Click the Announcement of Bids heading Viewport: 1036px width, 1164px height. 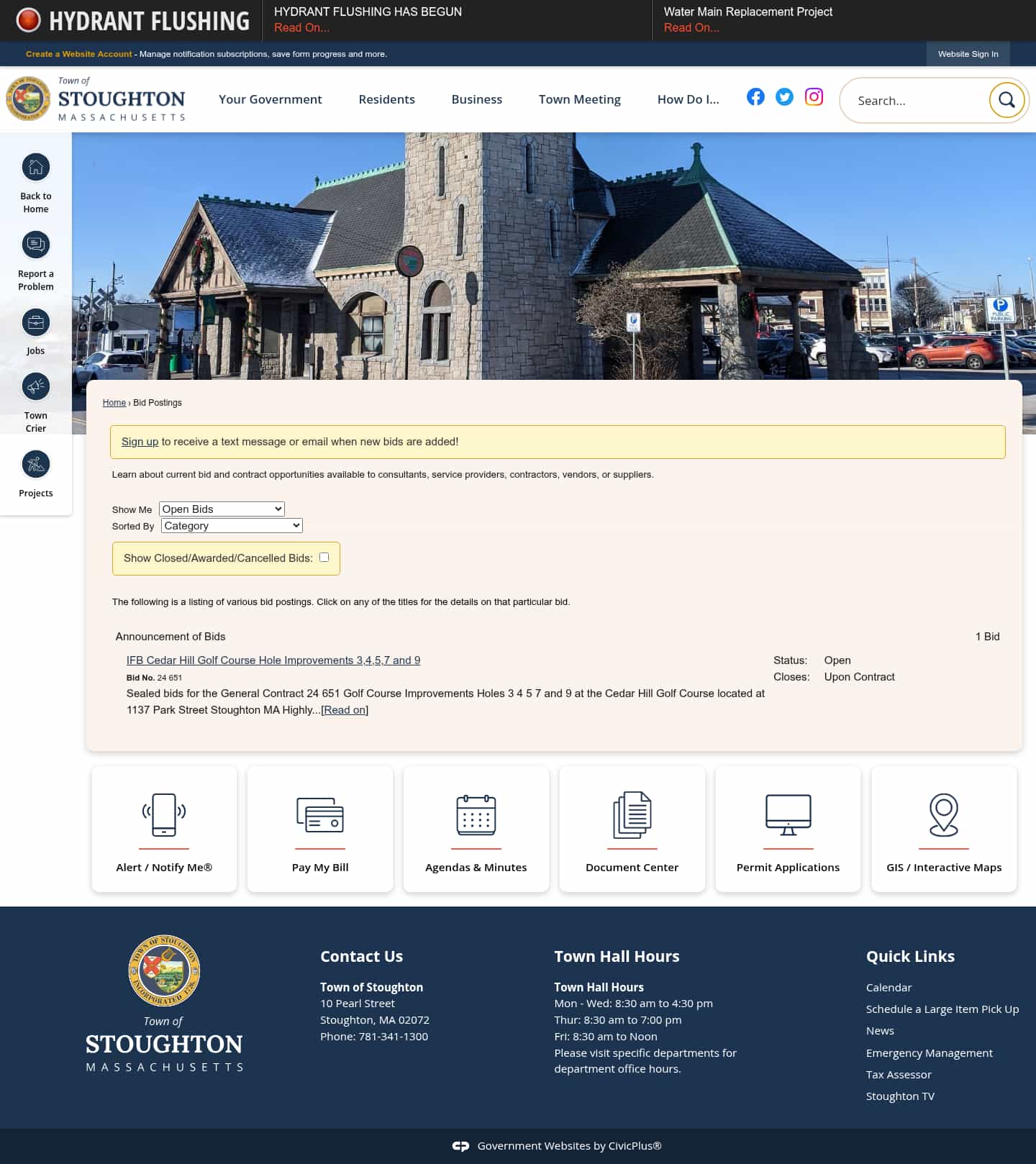click(171, 637)
